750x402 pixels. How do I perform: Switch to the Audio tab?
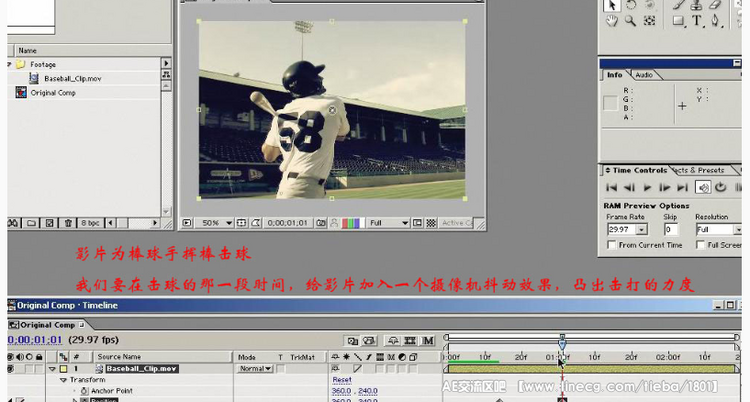coord(644,75)
